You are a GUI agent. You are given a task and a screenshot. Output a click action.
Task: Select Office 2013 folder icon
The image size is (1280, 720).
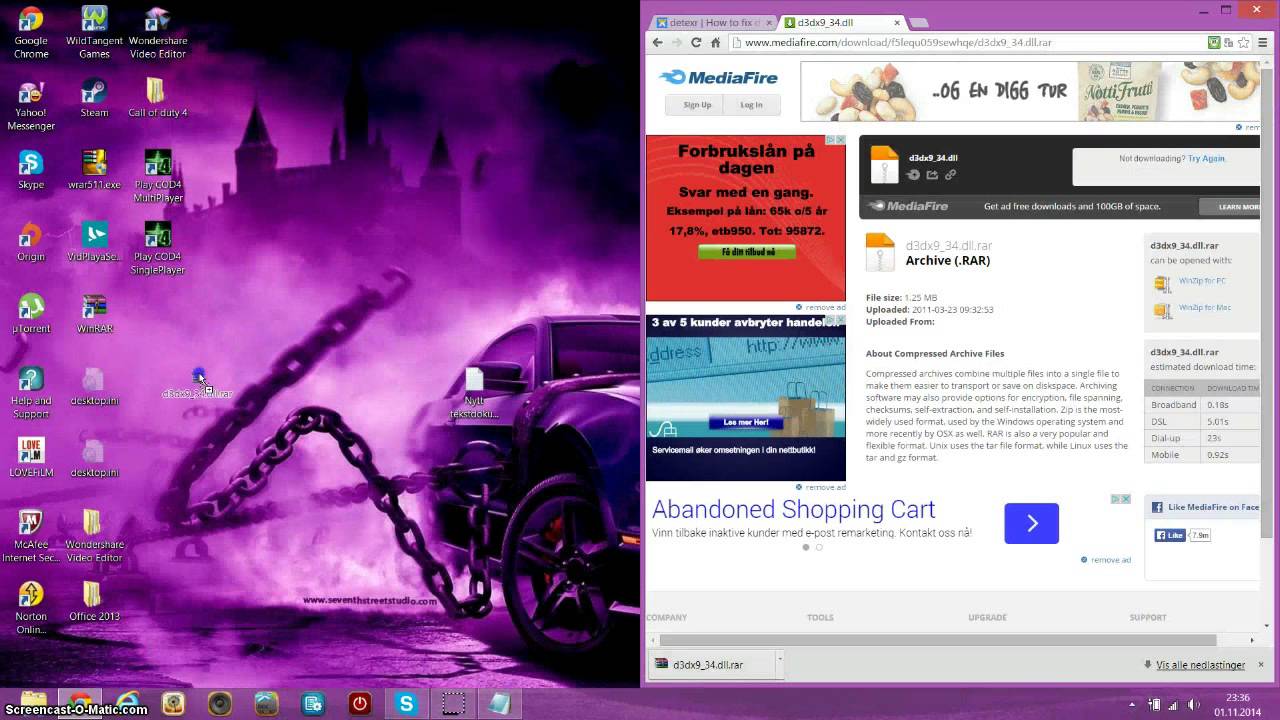click(94, 602)
